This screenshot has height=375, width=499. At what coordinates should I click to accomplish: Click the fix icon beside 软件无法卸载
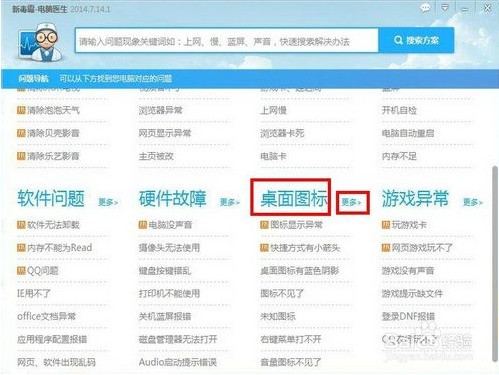tap(21, 225)
